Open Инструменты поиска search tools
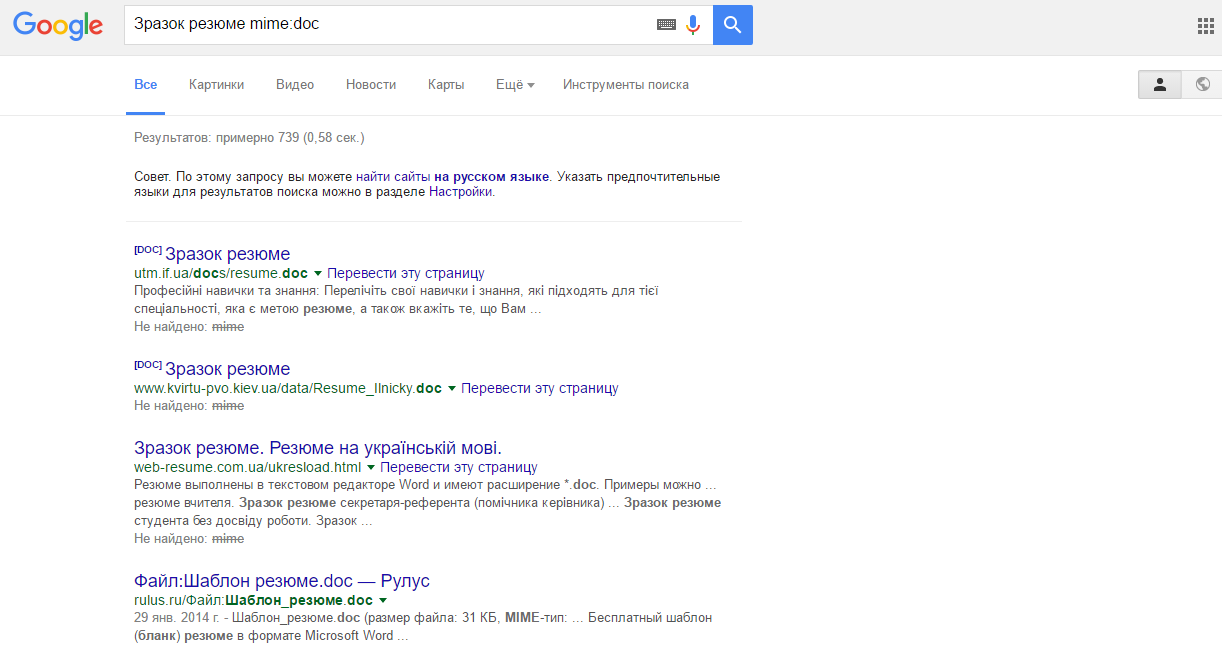Image resolution: width=1222 pixels, height=661 pixels. click(x=626, y=85)
